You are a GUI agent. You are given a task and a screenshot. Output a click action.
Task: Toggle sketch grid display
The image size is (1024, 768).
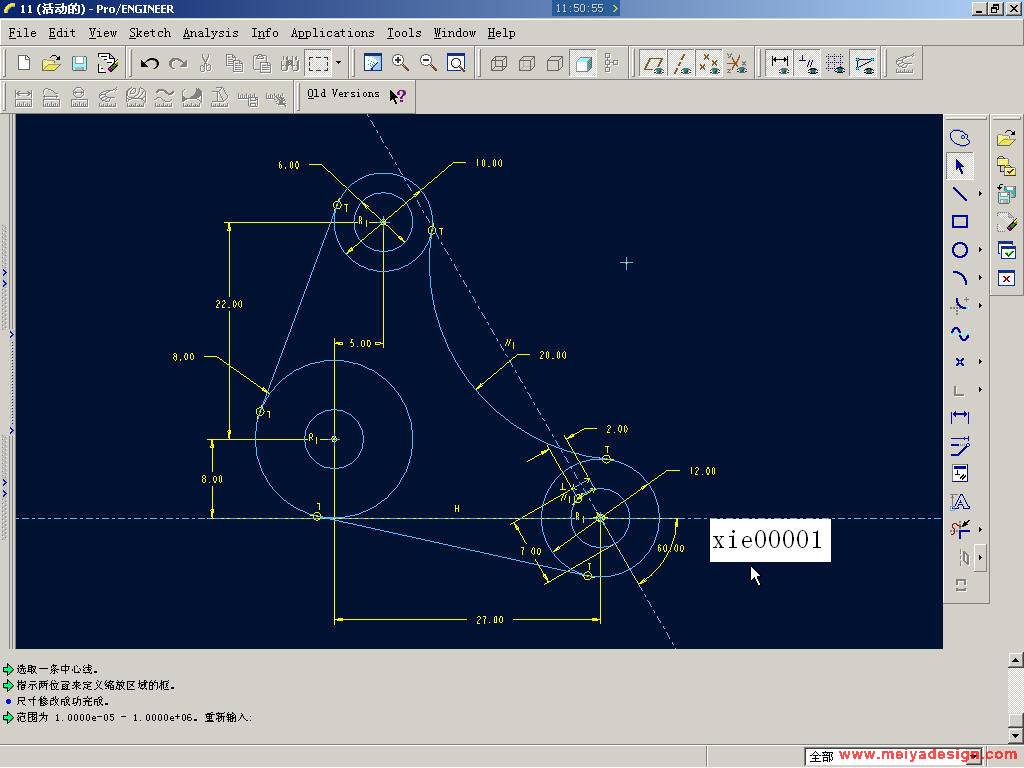pos(836,63)
